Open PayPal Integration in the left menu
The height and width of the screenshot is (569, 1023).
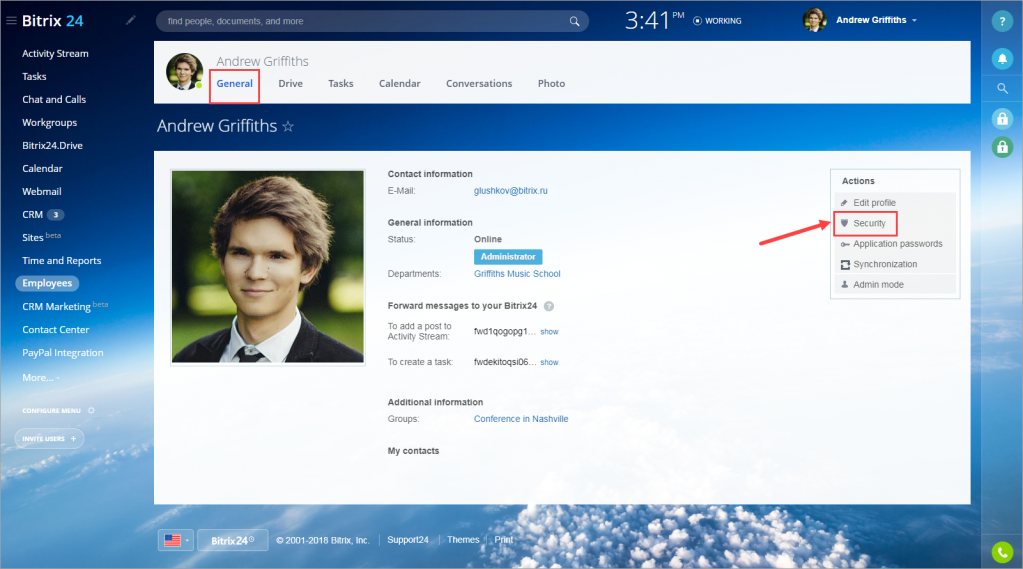click(x=63, y=352)
